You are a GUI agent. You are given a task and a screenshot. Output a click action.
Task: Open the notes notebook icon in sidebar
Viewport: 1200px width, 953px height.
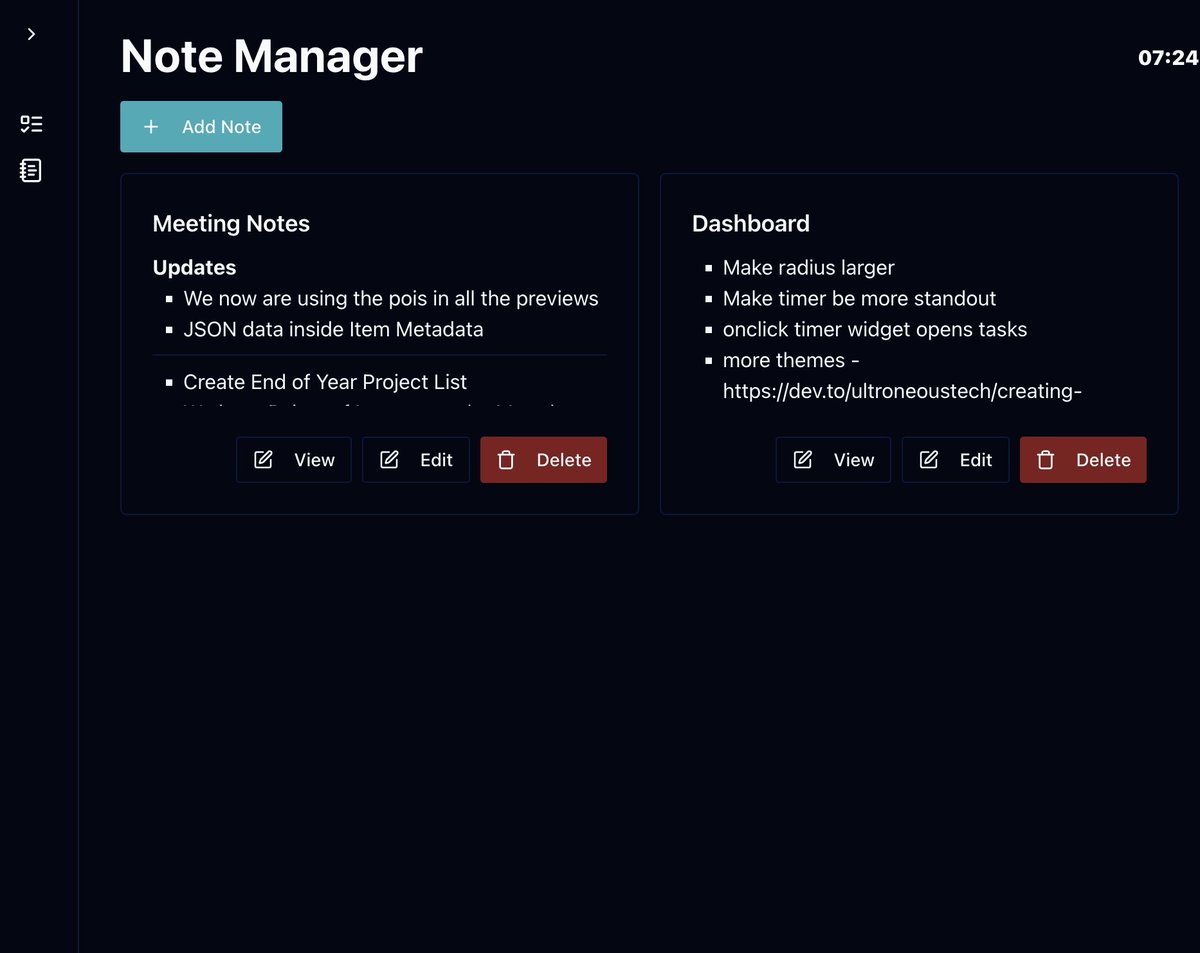31,170
